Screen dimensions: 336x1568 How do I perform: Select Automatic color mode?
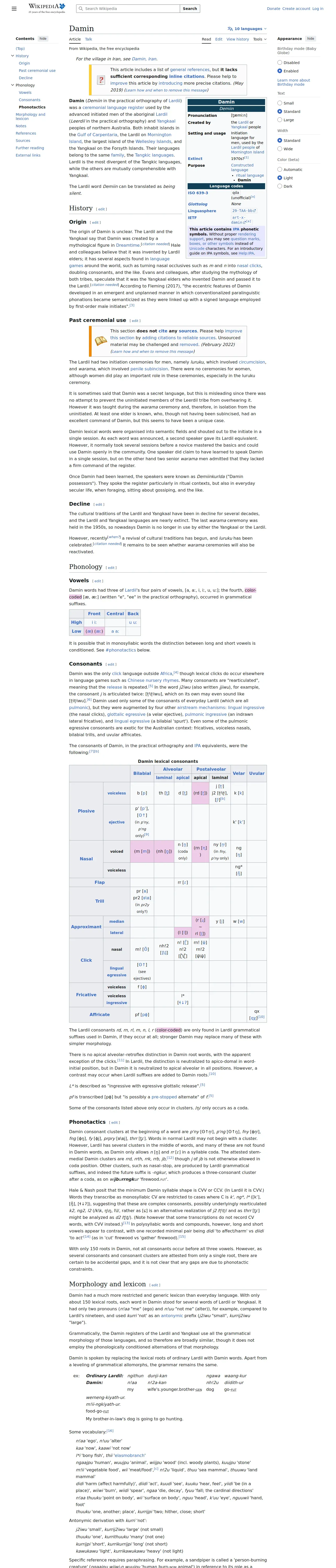(x=280, y=169)
